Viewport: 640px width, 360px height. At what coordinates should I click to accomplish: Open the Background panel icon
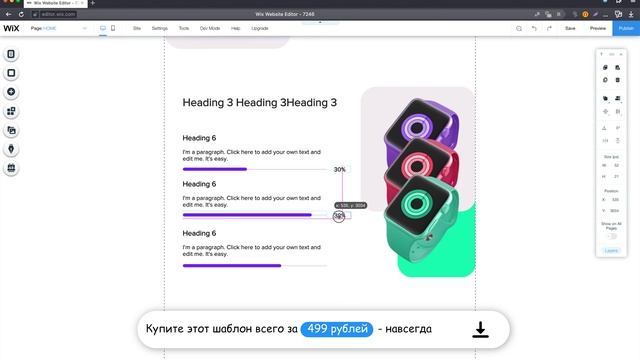(x=11, y=73)
